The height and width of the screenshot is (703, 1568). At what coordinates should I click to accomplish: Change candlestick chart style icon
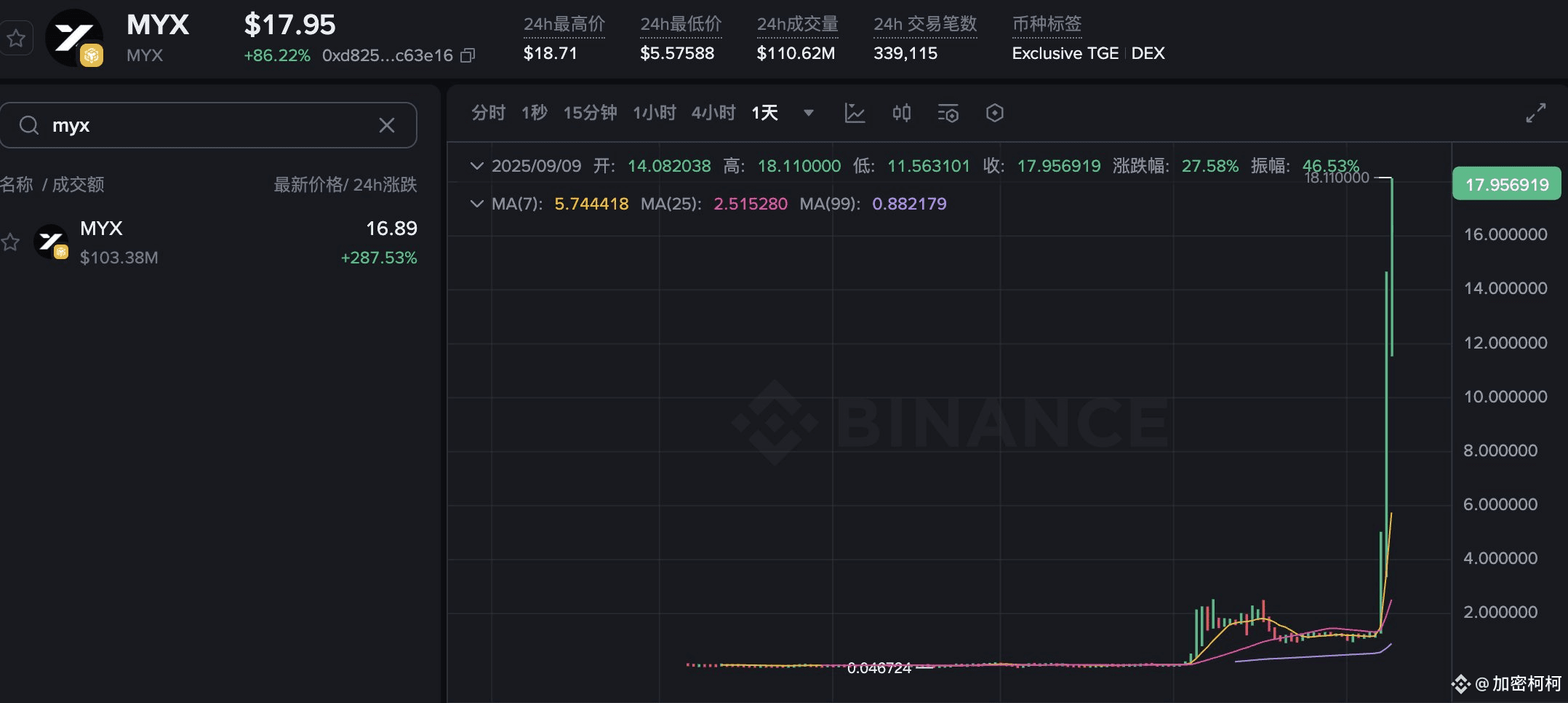click(902, 113)
